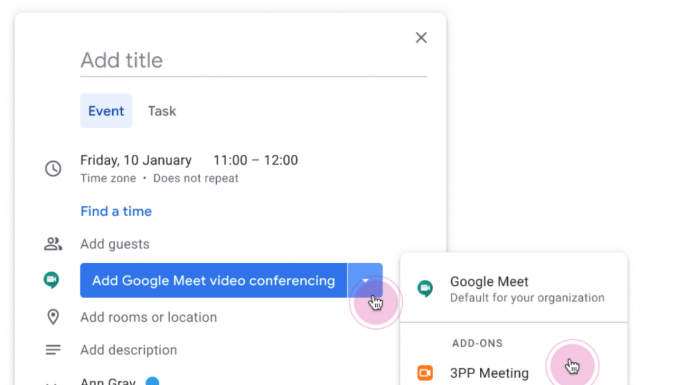Add Google Meet video conferencing
Screen dimensions: 696x385
pyautogui.click(x=214, y=280)
